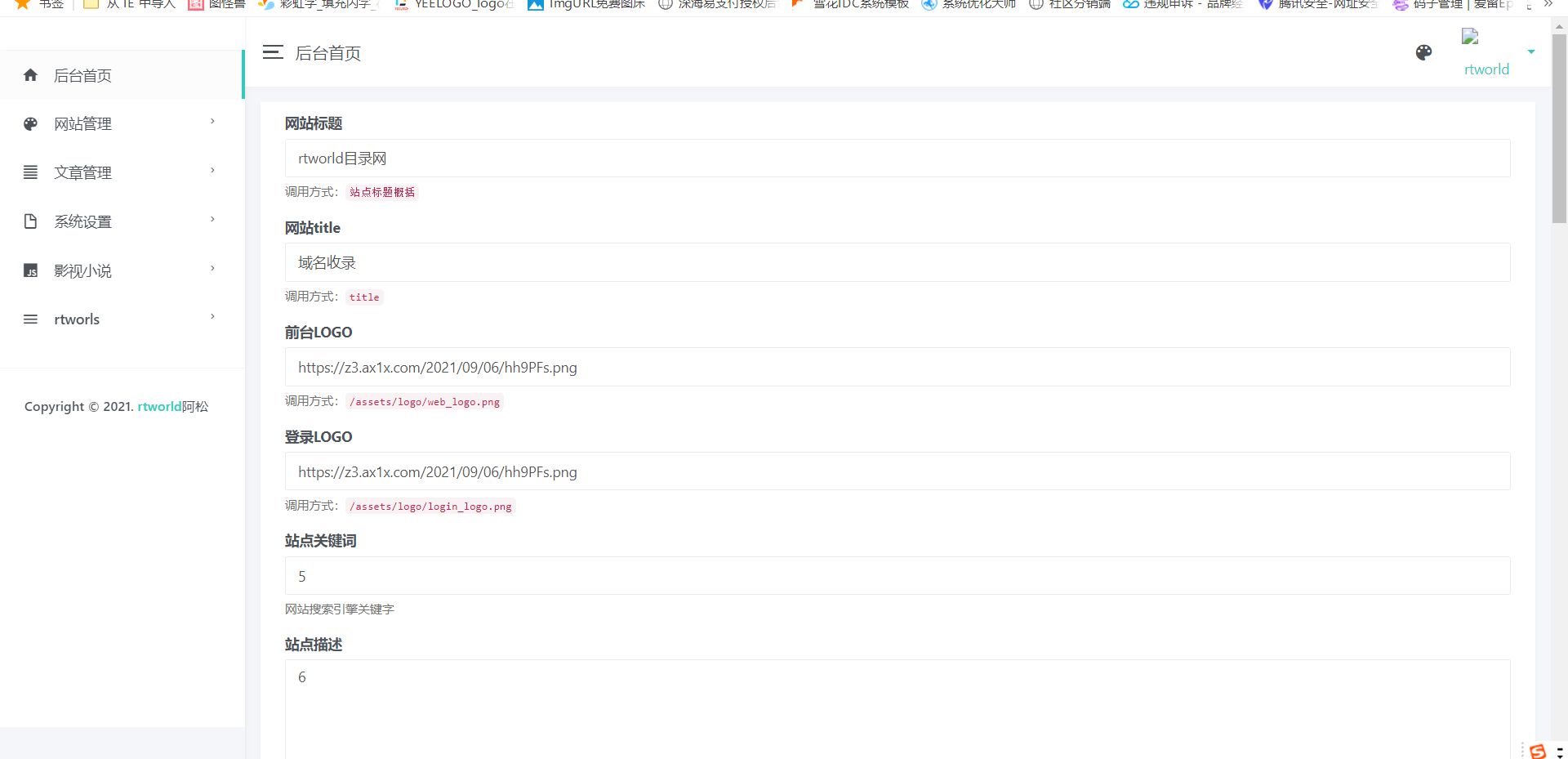Screen dimensions: 1568x759
Task: Open the user dropdown caret near rtworld
Action: tap(1531, 51)
